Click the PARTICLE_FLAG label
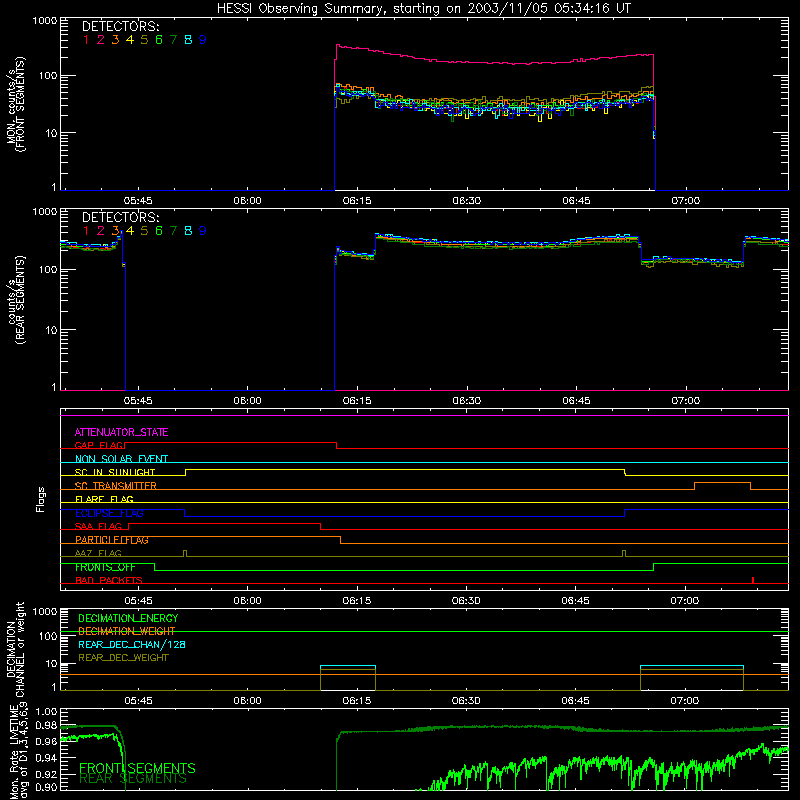800x800 pixels. (x=112, y=540)
